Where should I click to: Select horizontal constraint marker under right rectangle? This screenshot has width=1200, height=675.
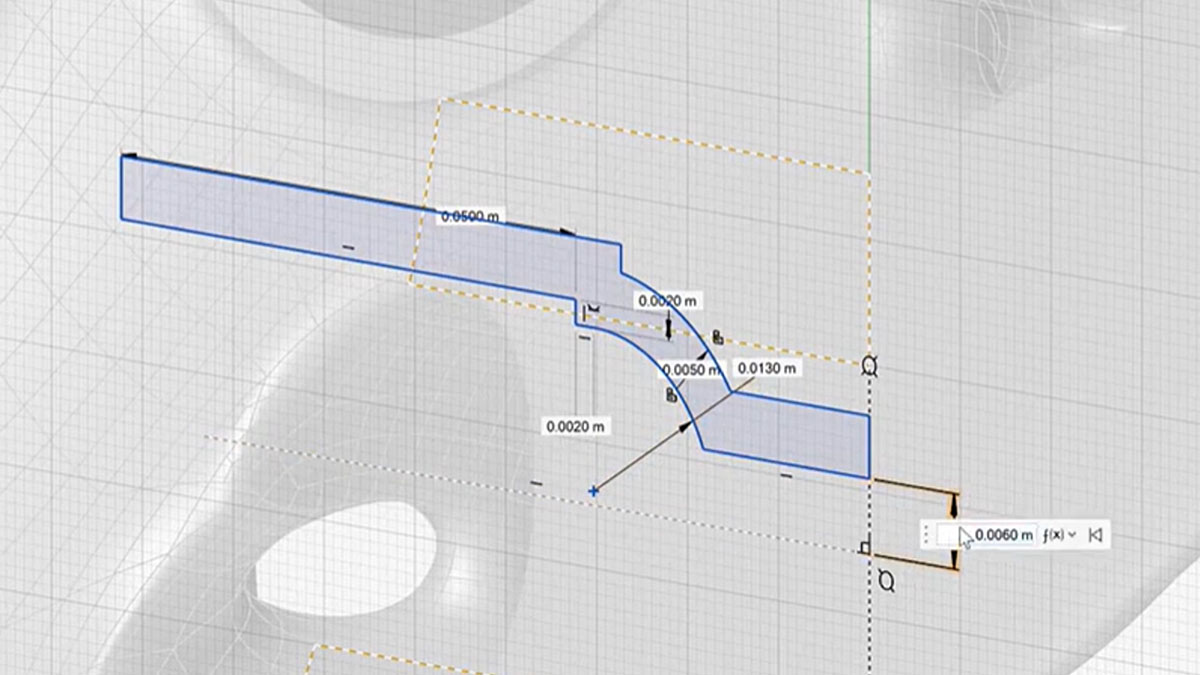click(786, 476)
